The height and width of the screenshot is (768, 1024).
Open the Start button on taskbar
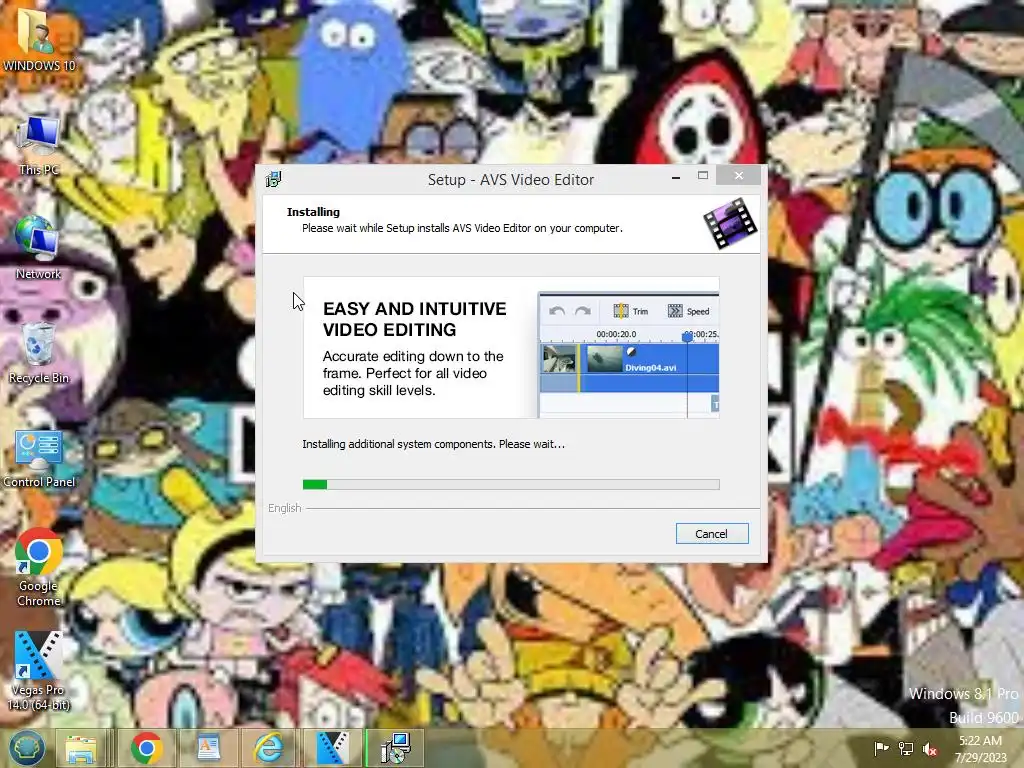pyautogui.click(x=27, y=748)
